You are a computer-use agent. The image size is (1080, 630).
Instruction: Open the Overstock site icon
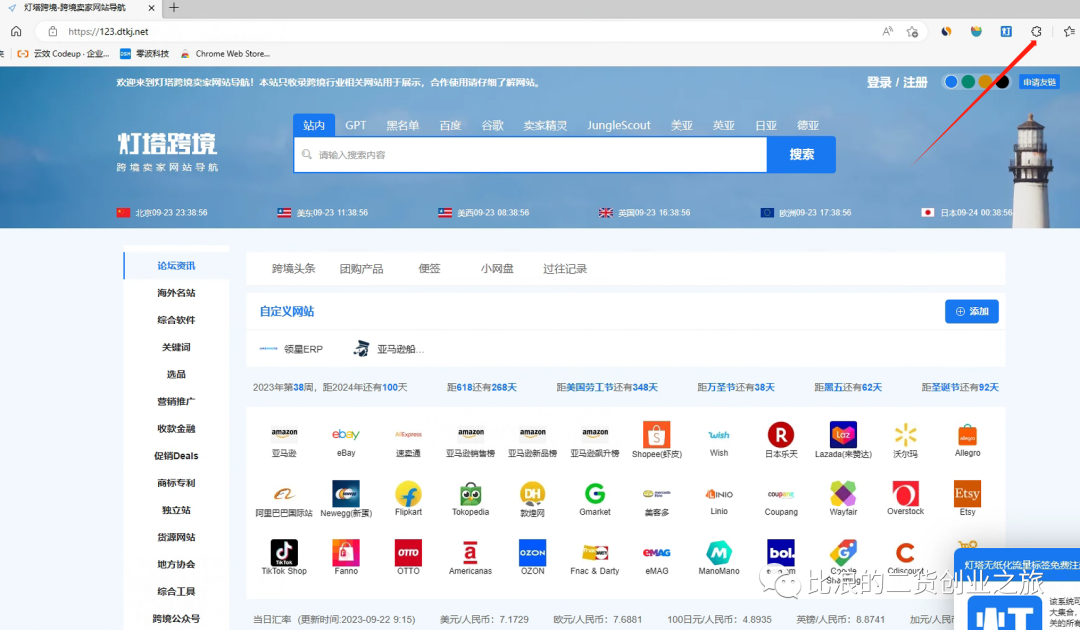click(905, 494)
